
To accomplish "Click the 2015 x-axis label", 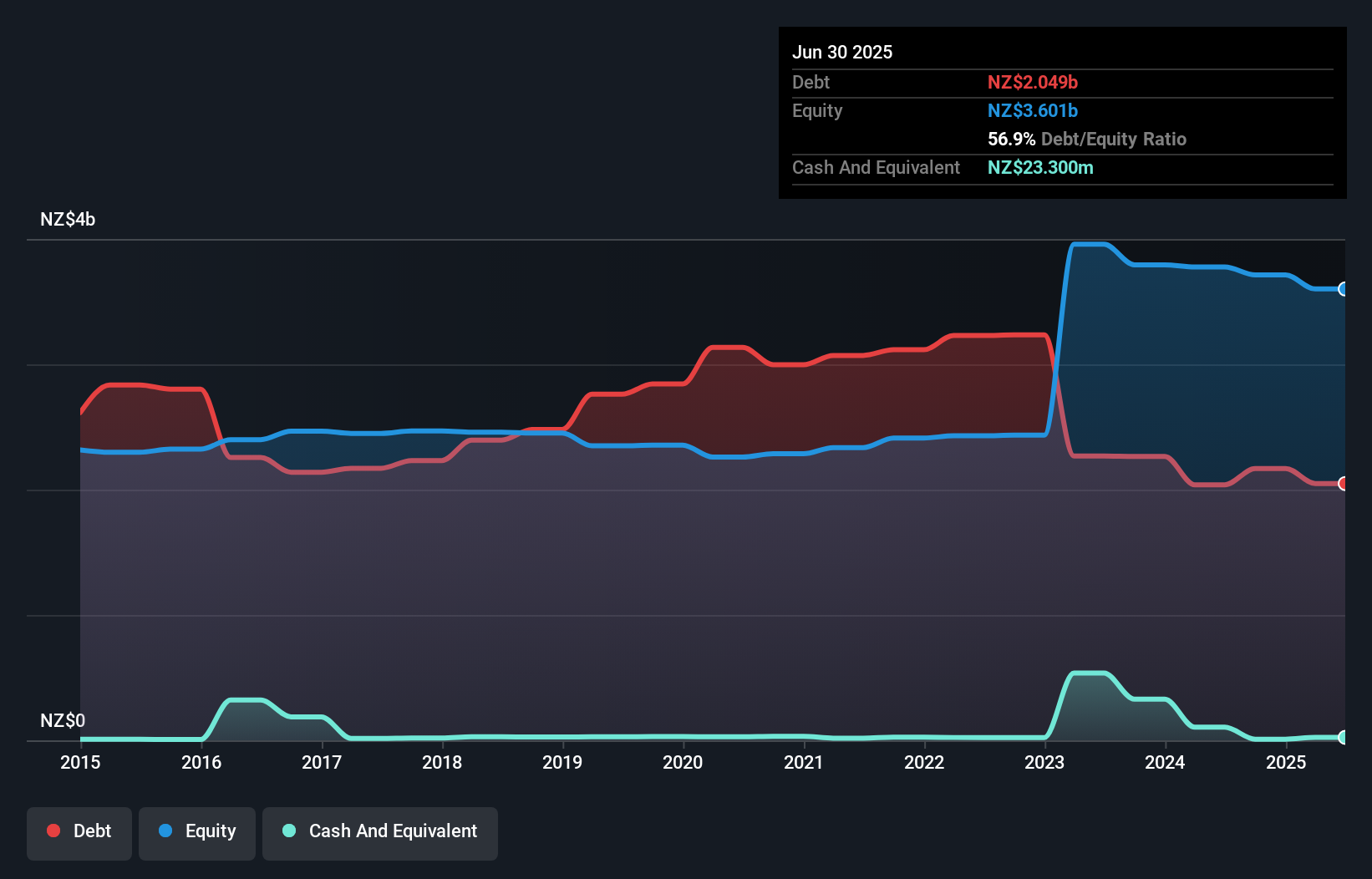I will (x=80, y=762).
